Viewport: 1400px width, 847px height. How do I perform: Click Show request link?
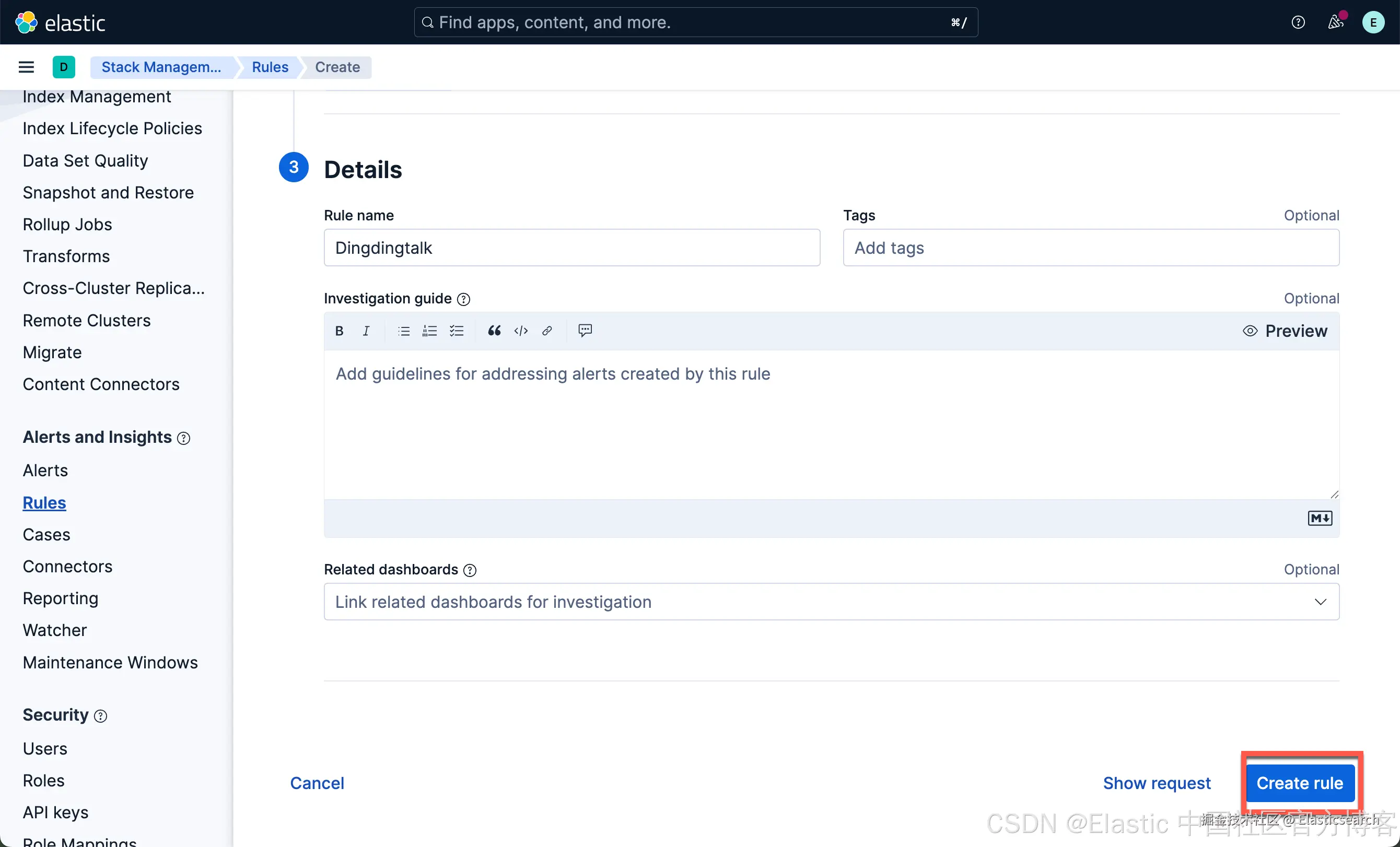(x=1156, y=783)
